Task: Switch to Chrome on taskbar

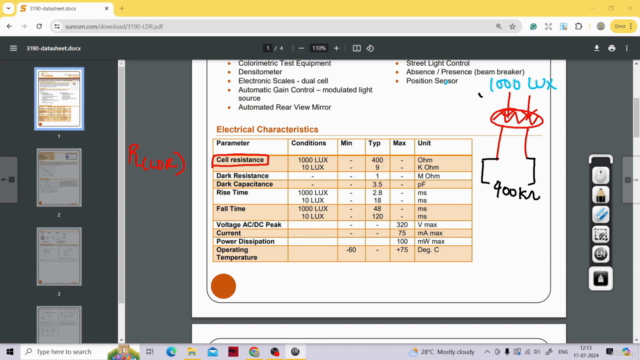Action: pyautogui.click(x=254, y=351)
